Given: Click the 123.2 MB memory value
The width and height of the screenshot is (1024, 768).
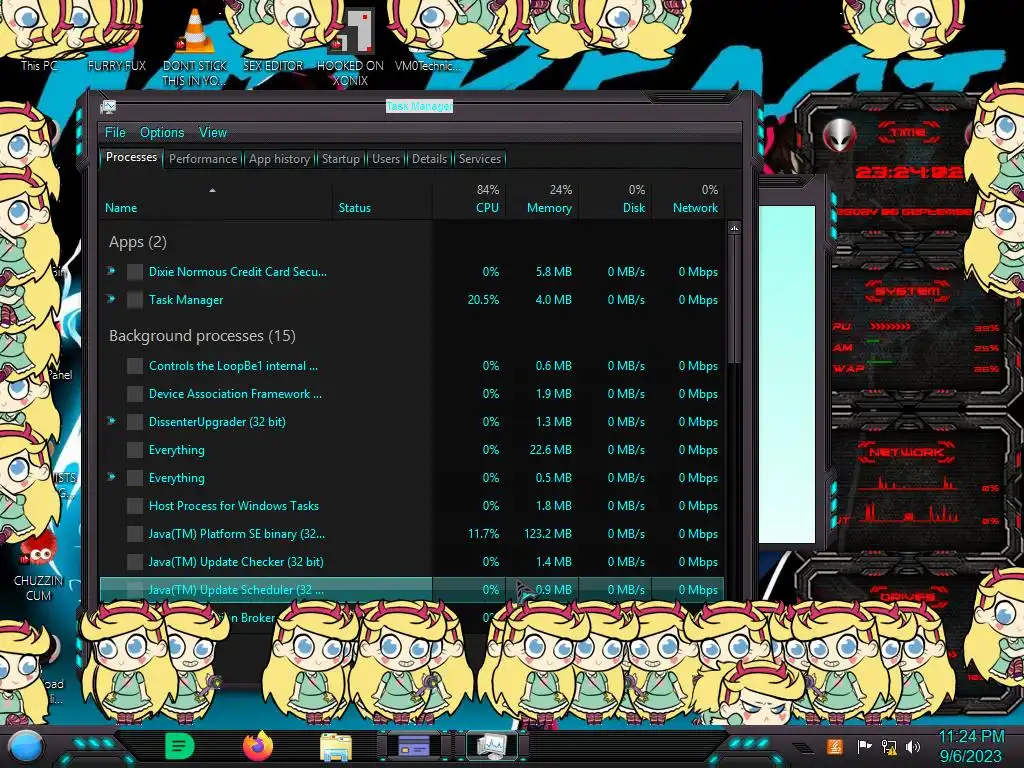Looking at the screenshot, I should tap(547, 534).
